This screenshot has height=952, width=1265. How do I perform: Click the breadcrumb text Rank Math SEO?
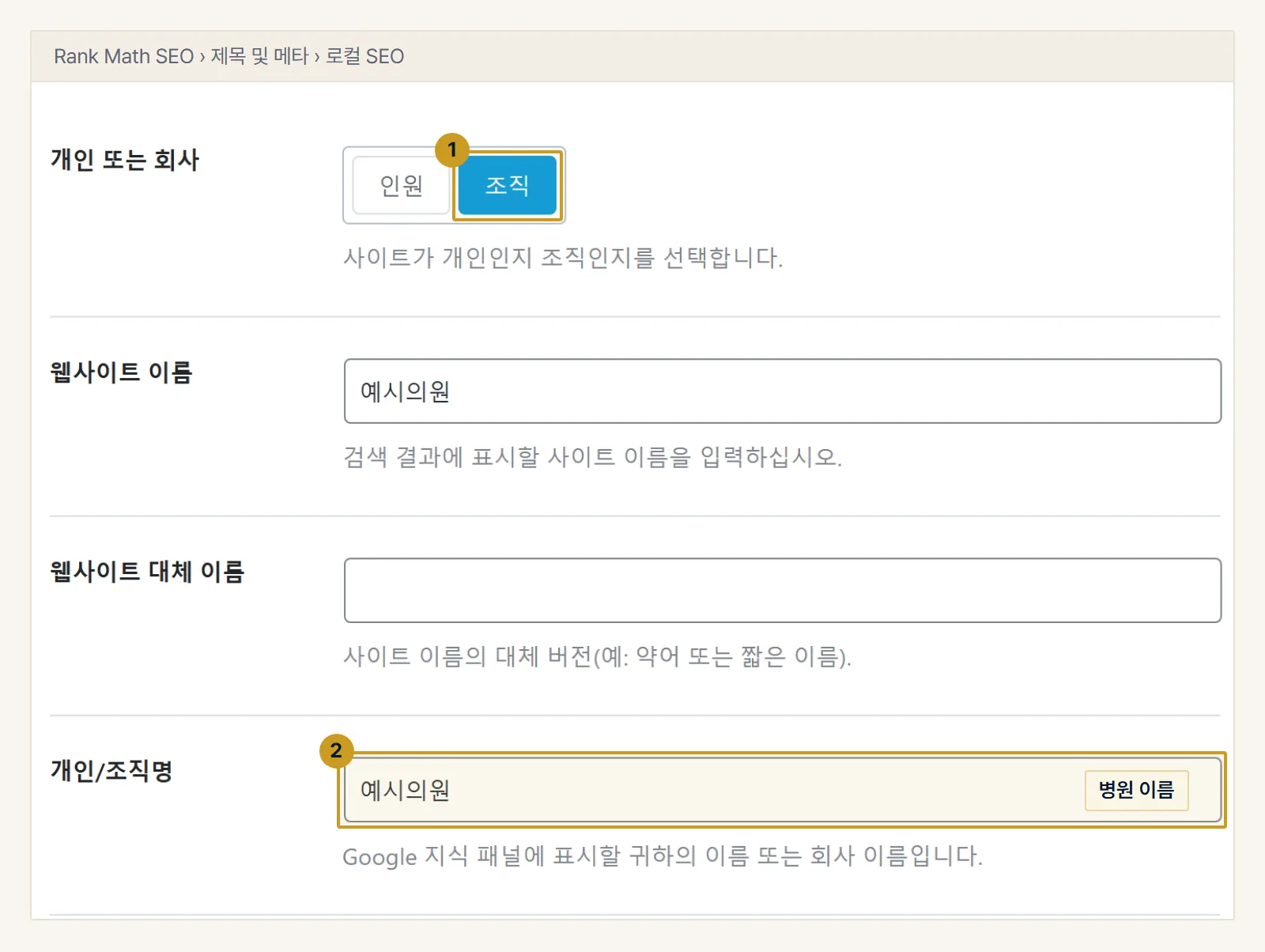click(123, 56)
